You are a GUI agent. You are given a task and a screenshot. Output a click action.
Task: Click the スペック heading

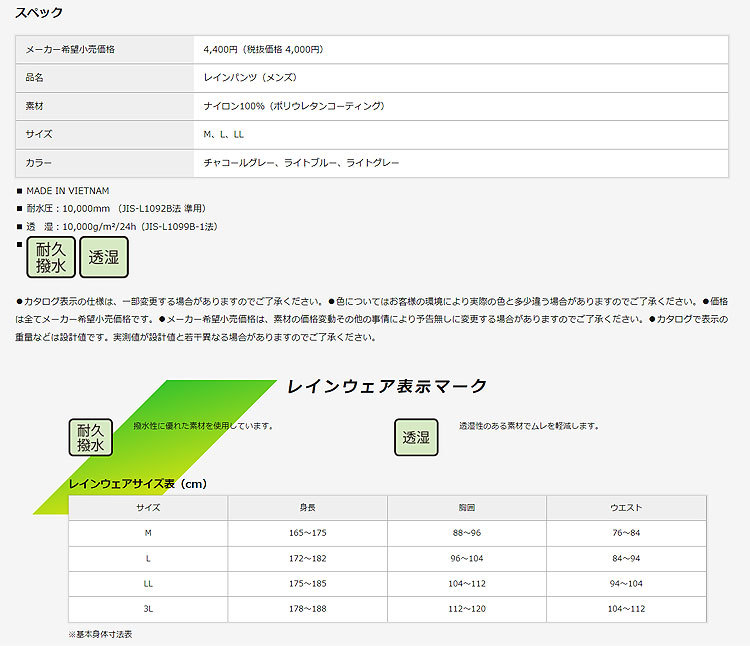click(39, 13)
